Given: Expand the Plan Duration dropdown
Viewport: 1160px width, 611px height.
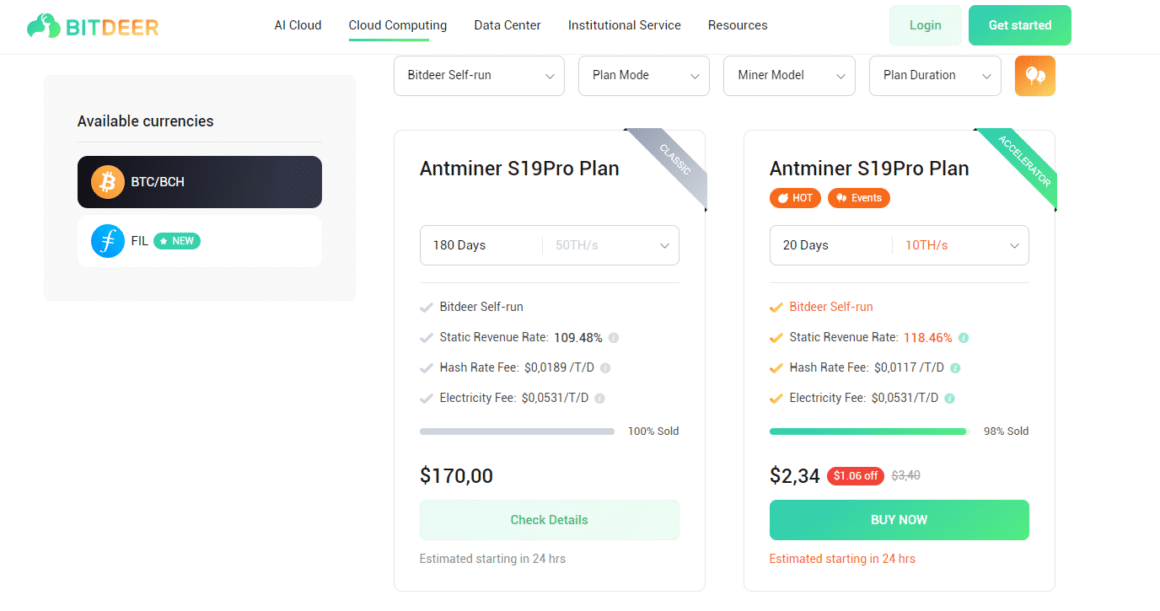Looking at the screenshot, I should [x=934, y=75].
